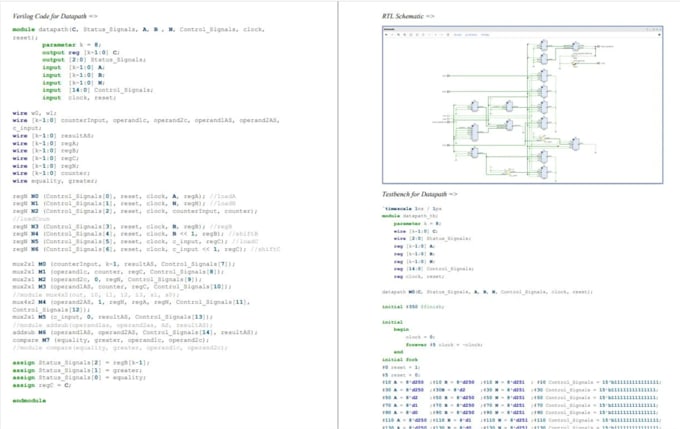Screen dimensions: 680x429
Task: Click the '#5 reset = 0;' line
Action: click(400, 375)
